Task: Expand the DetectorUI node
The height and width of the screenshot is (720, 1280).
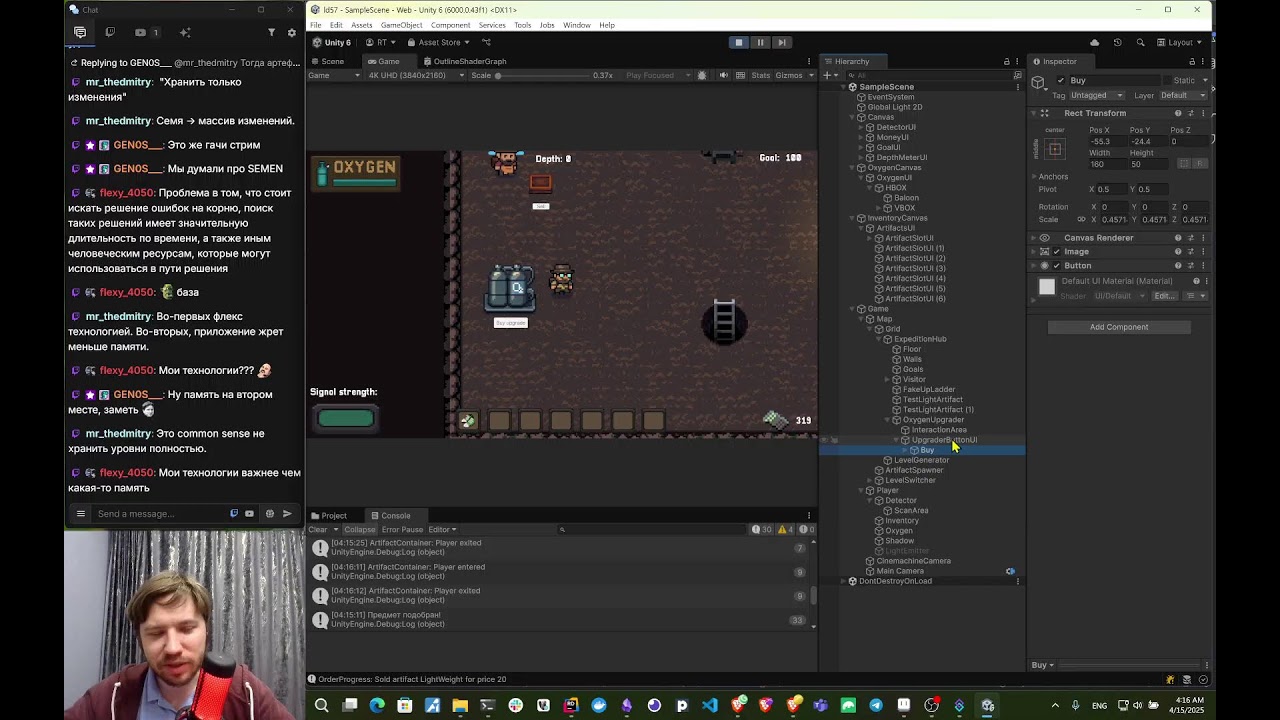Action: click(861, 127)
